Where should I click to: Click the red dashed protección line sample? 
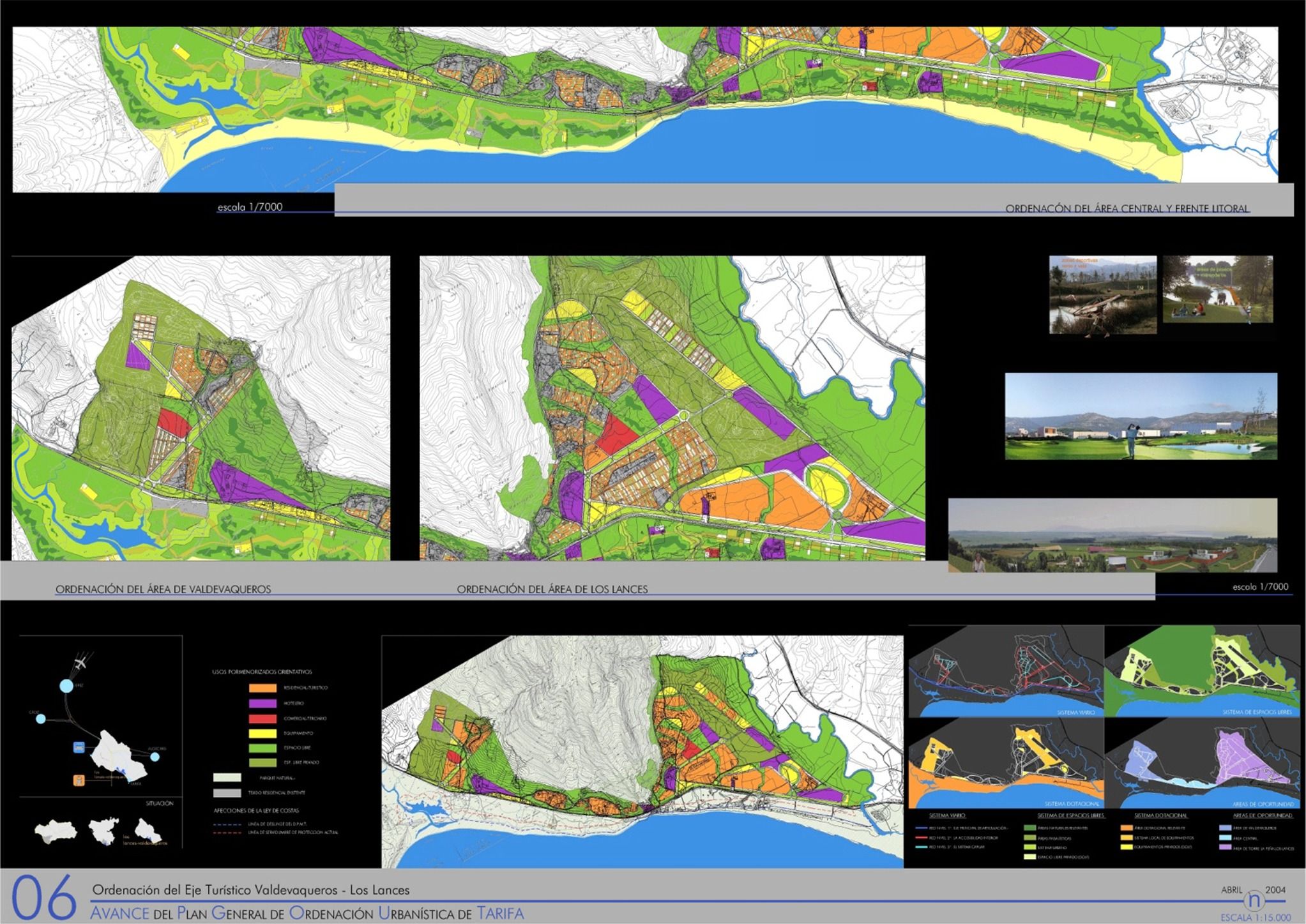(227, 833)
